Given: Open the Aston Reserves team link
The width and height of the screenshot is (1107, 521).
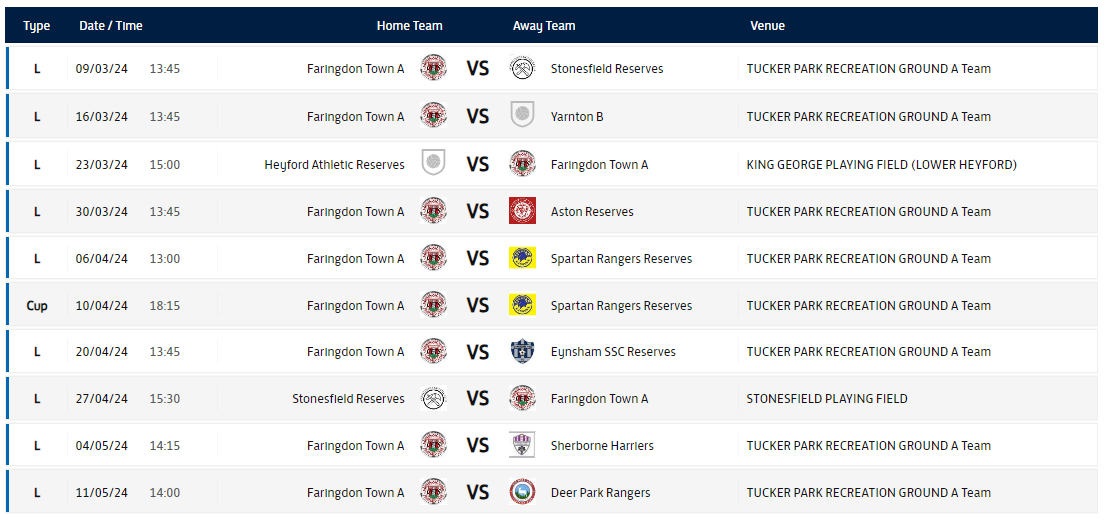Looking at the screenshot, I should pyautogui.click(x=592, y=211).
